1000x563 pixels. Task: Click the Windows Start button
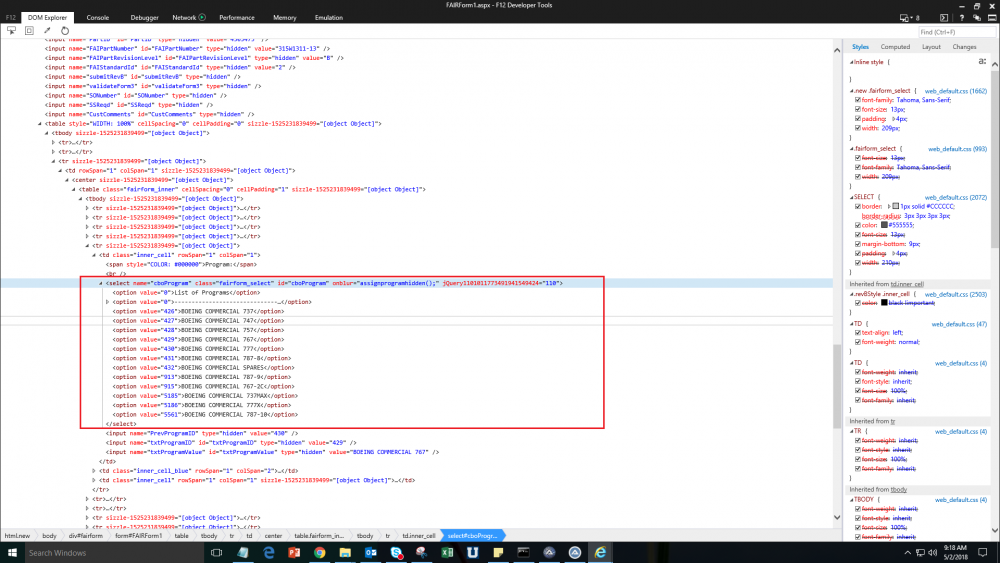pyautogui.click(x=10, y=552)
